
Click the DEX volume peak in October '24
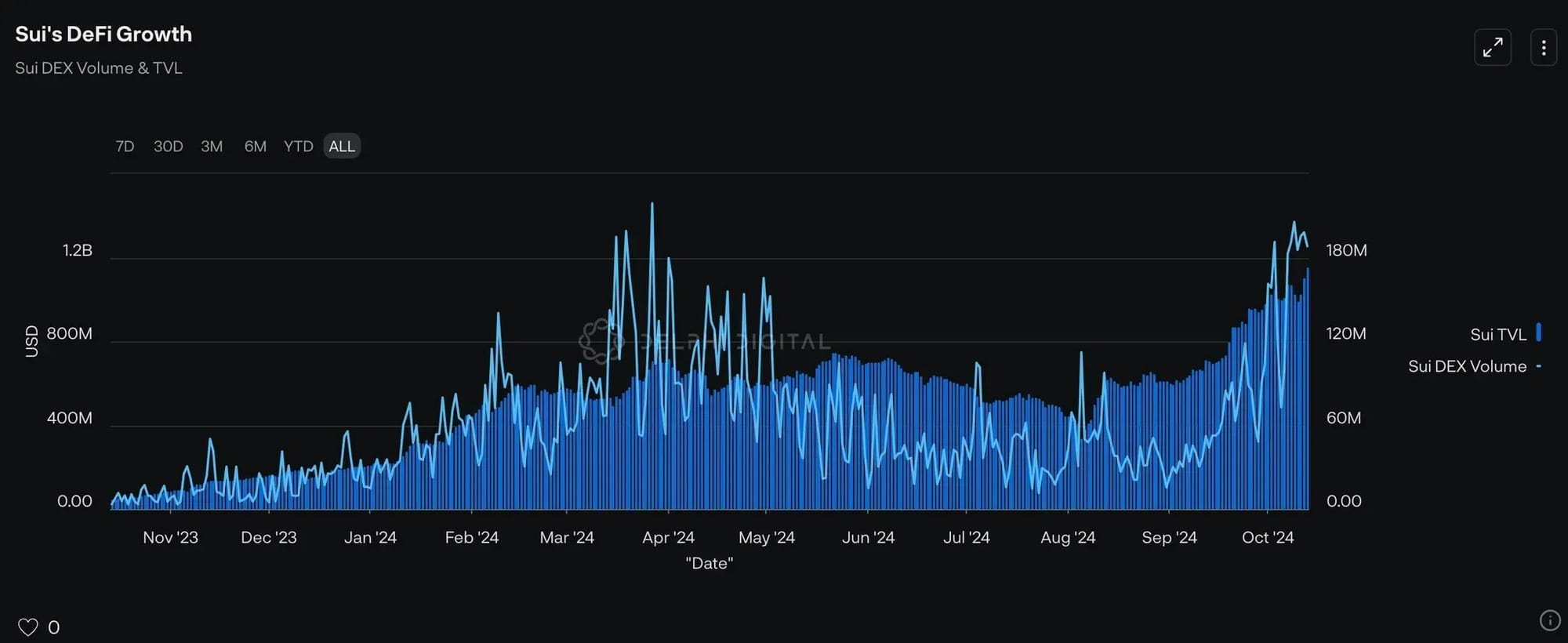click(x=1294, y=224)
